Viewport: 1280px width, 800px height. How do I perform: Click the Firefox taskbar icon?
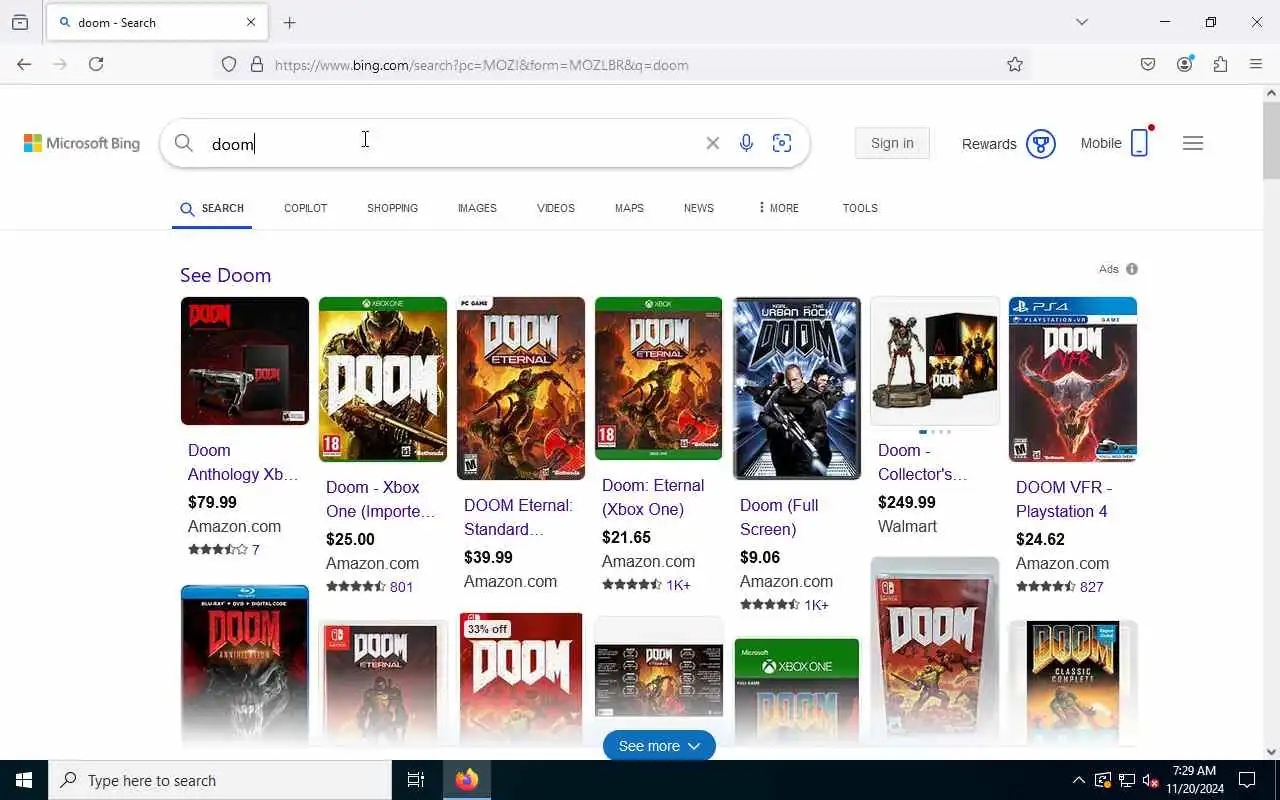[x=467, y=780]
